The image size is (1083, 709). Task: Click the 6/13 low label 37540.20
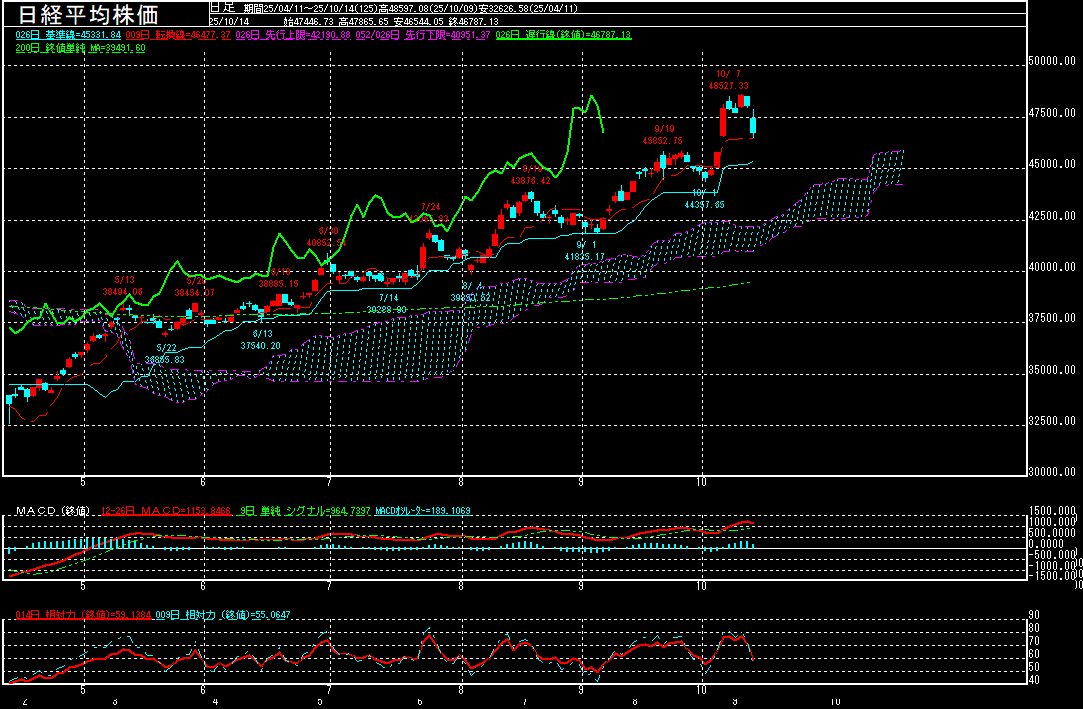click(260, 345)
